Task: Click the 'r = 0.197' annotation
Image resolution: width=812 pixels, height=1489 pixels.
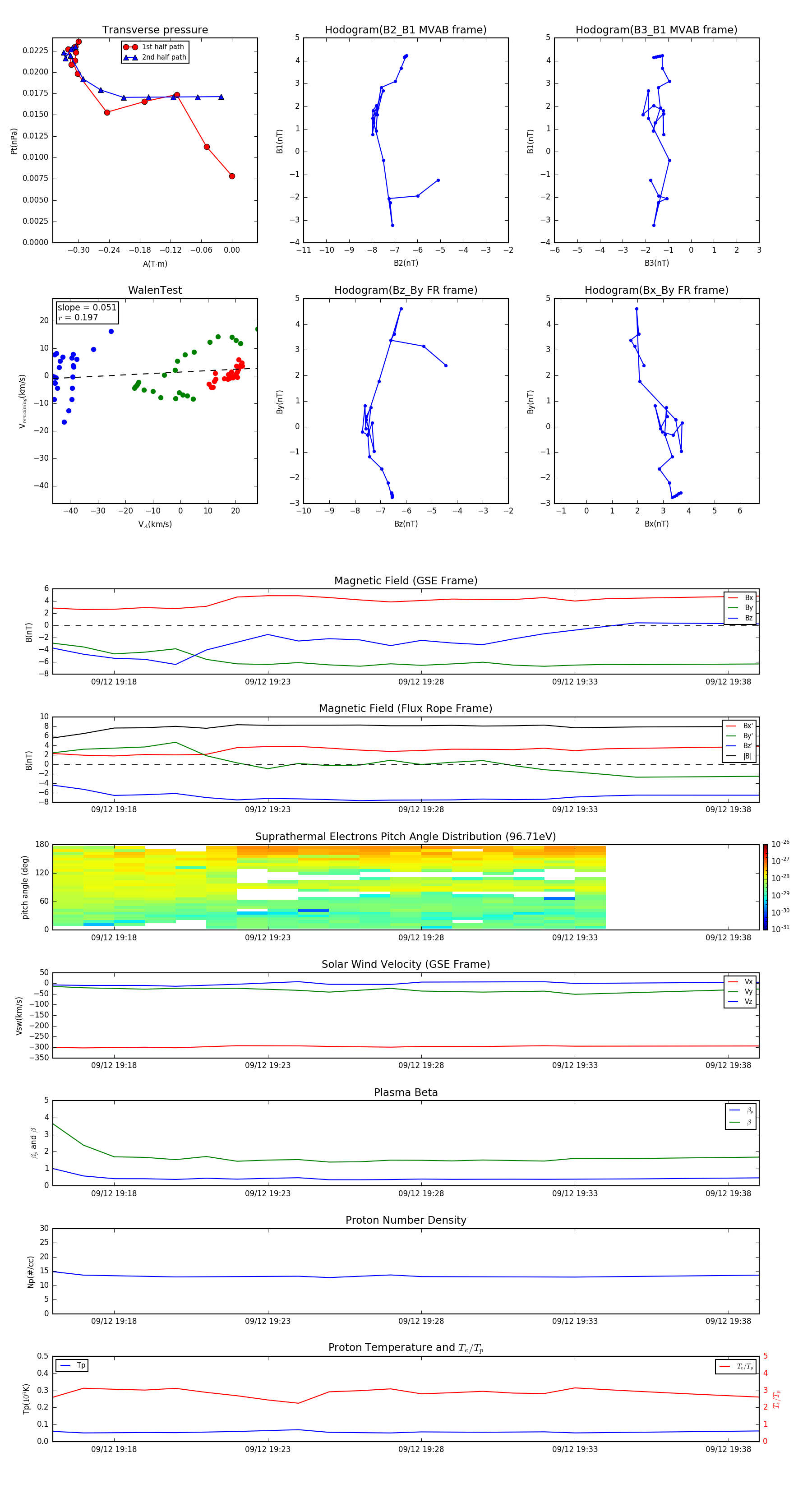Action: pos(78,317)
